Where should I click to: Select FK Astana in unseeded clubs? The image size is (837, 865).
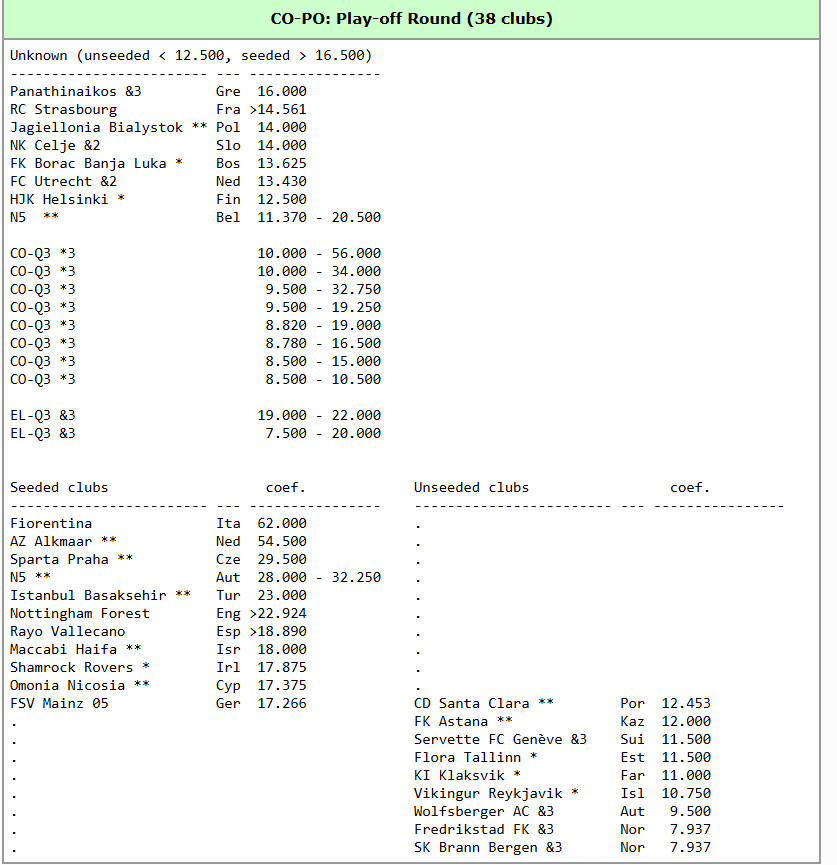click(x=451, y=721)
